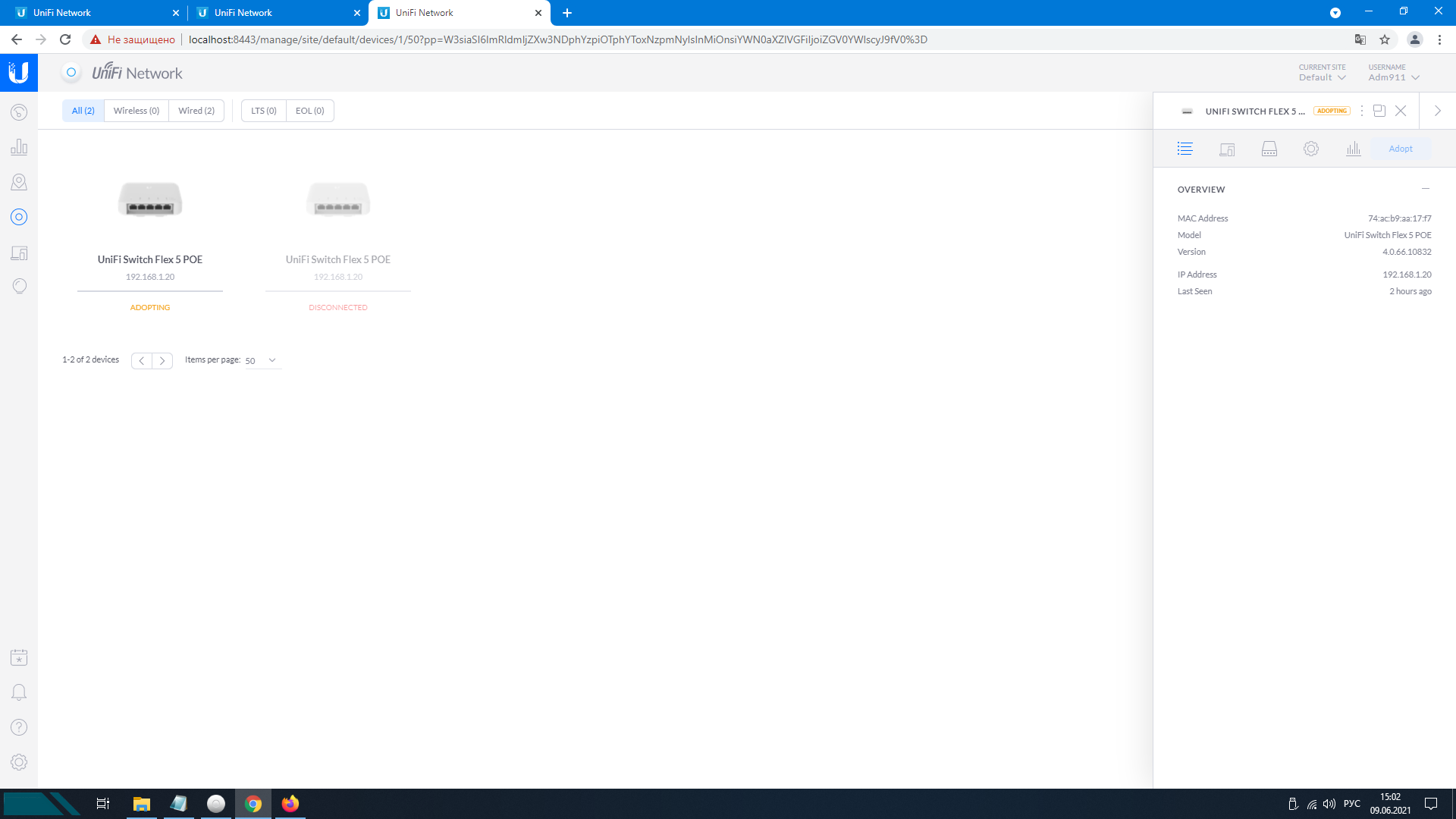Open the Dashboard sidebar icon
Screen dimensions: 1456x819
coord(19,112)
